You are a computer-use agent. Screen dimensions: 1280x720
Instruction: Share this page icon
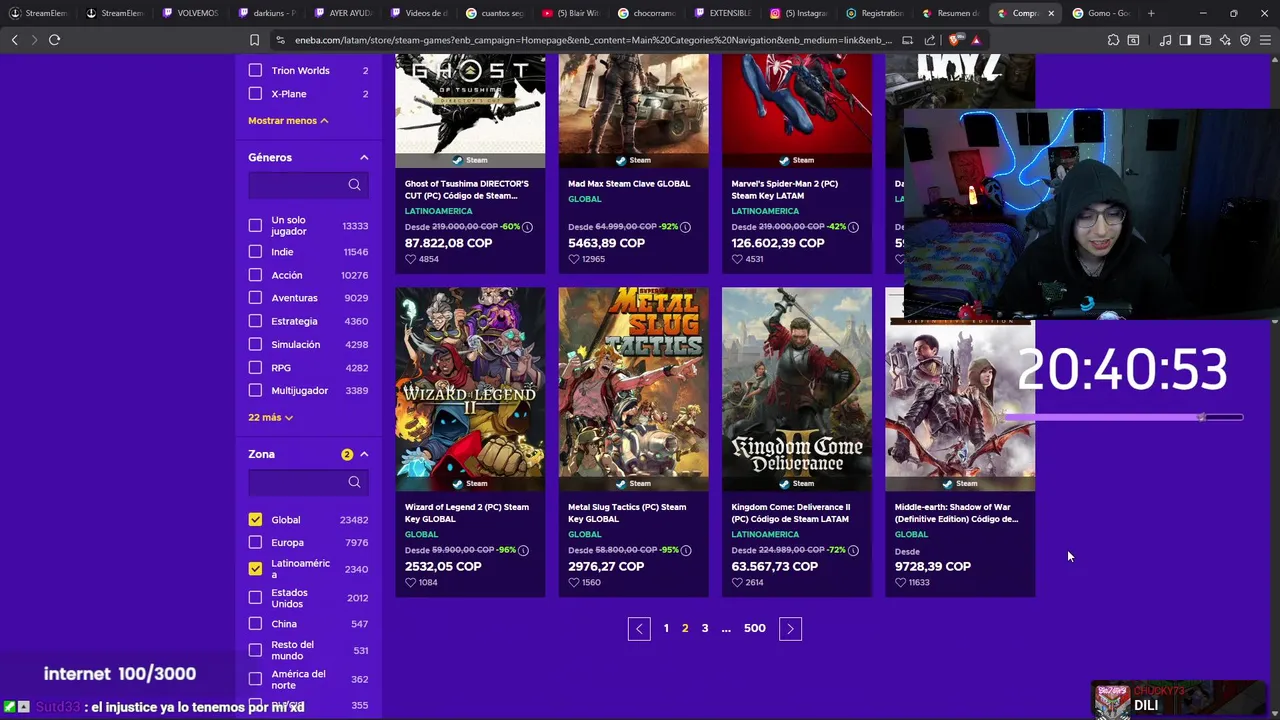point(929,40)
